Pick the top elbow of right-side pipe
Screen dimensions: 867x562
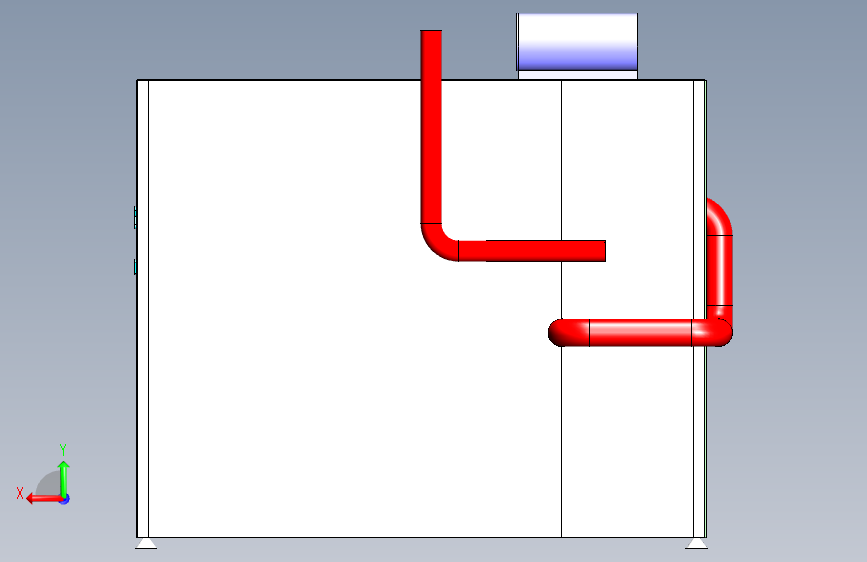[719, 217]
